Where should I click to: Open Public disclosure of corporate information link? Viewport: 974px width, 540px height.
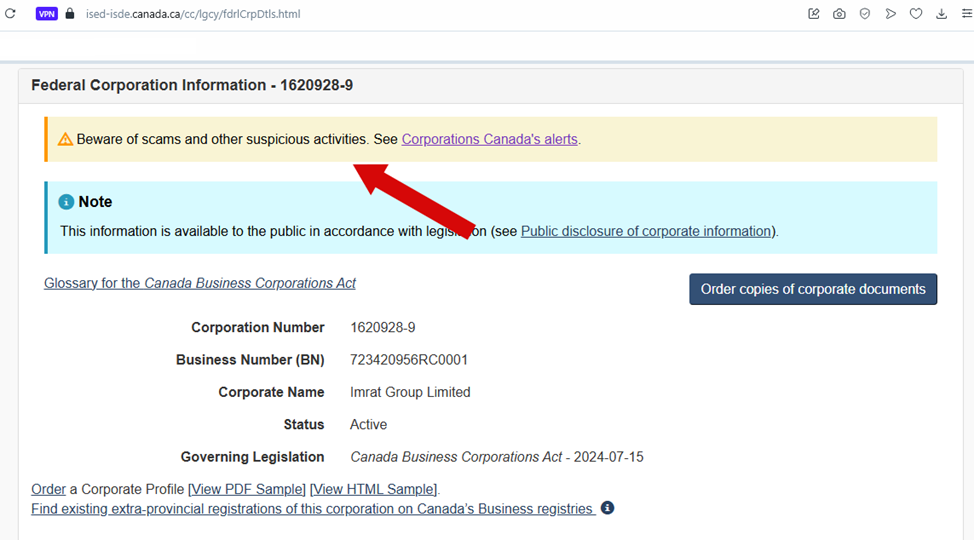(647, 231)
